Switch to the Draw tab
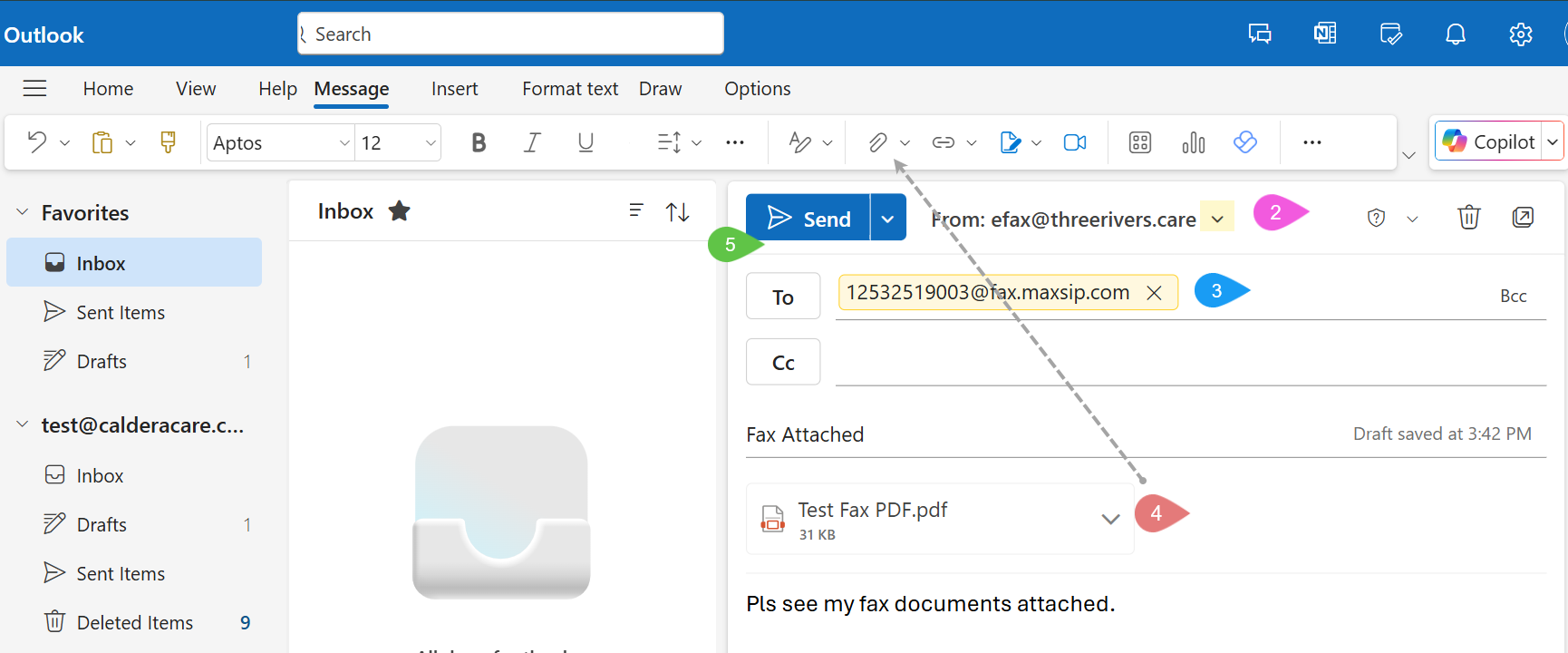Viewport: 1568px width, 653px height. pos(660,89)
